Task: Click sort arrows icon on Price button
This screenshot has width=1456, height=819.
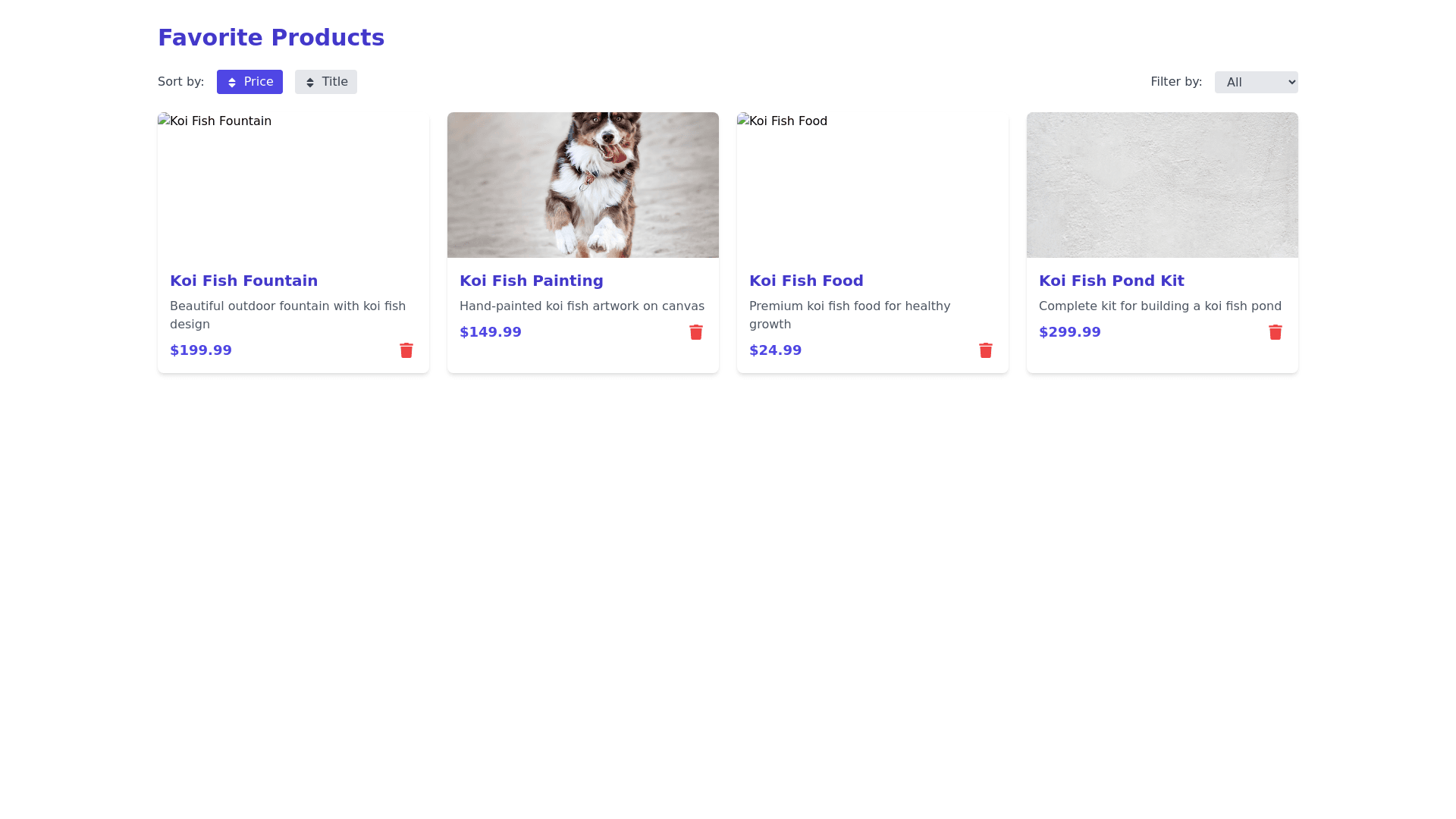Action: [x=232, y=83]
